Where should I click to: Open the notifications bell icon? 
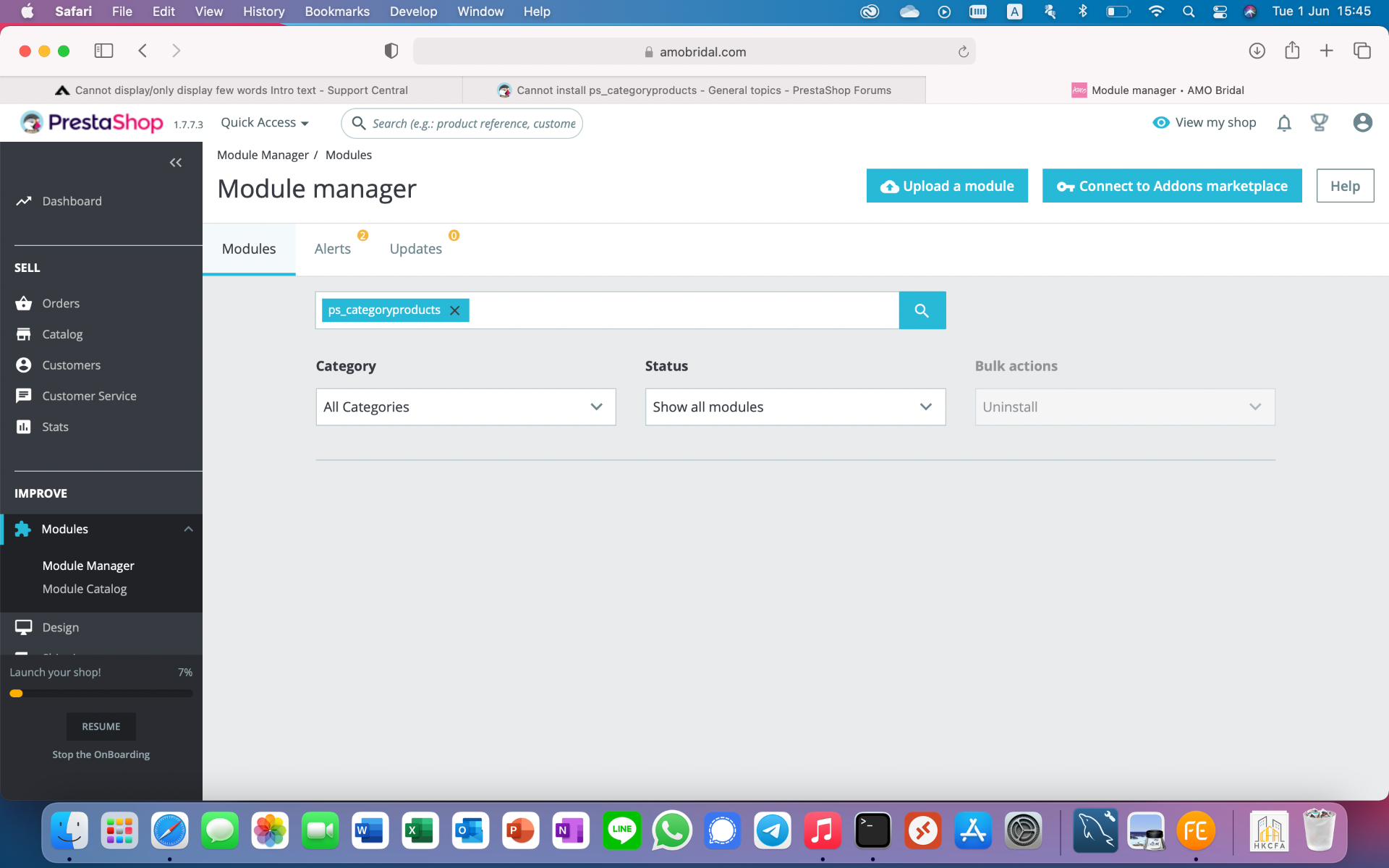(x=1284, y=123)
